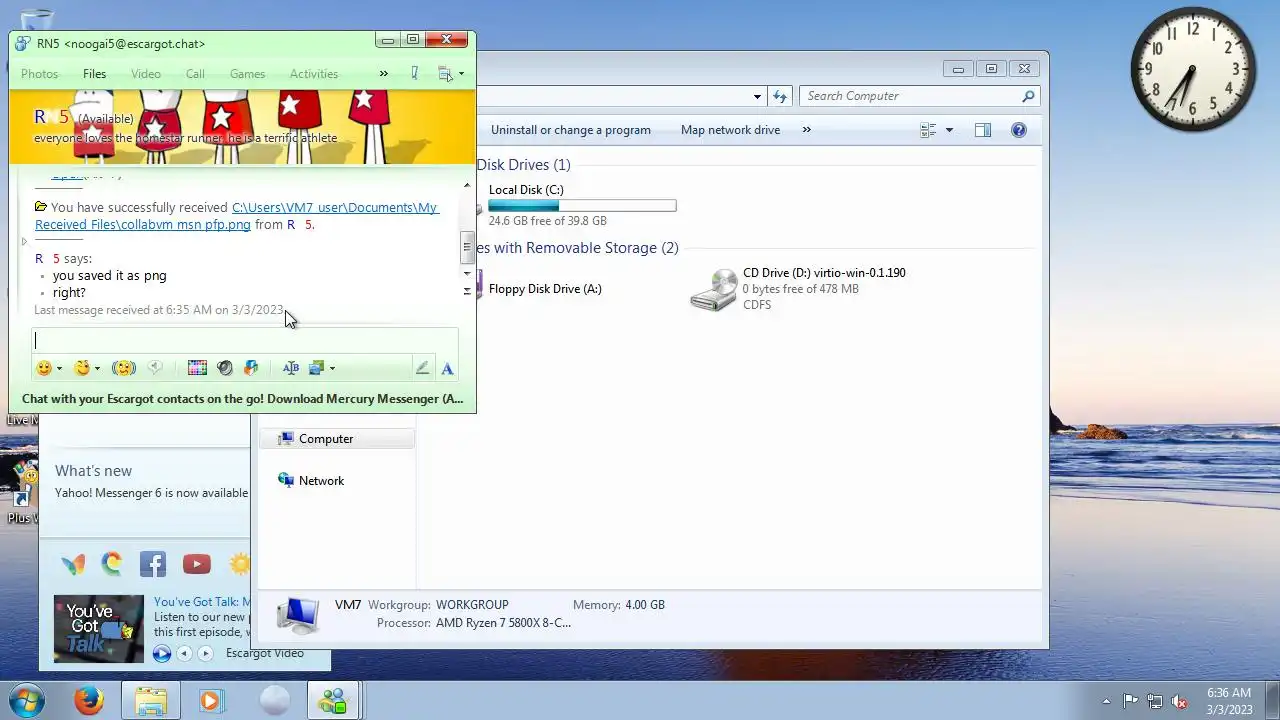The image size is (1280, 720).
Task: Select the Activities tab in chat
Action: 314,74
